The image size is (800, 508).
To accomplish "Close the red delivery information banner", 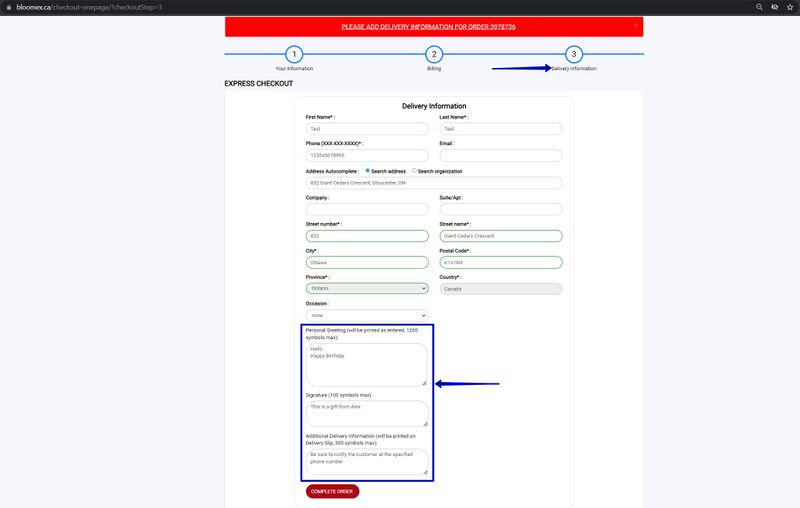I will coord(636,25).
